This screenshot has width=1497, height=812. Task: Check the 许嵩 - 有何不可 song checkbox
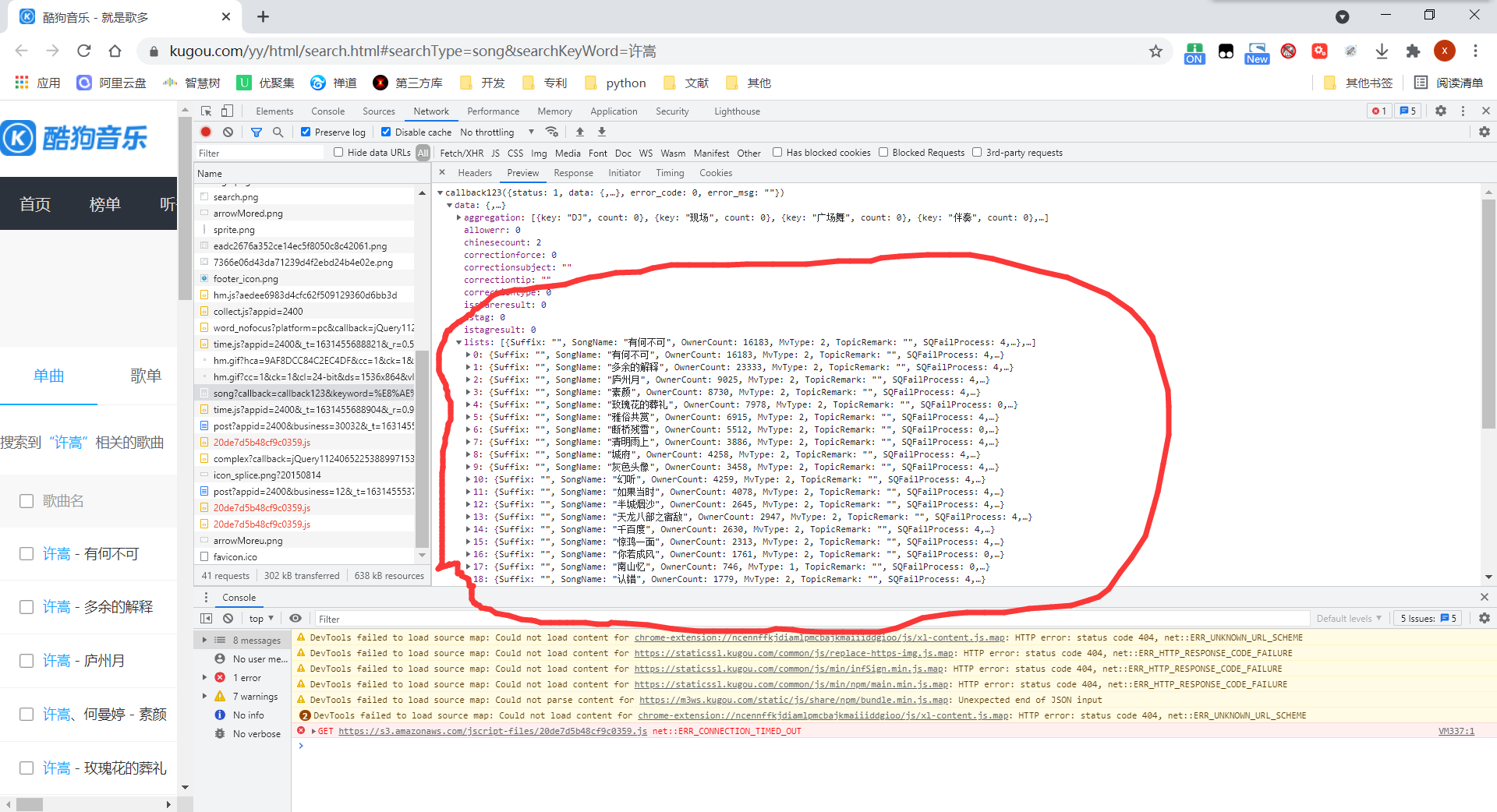point(27,553)
